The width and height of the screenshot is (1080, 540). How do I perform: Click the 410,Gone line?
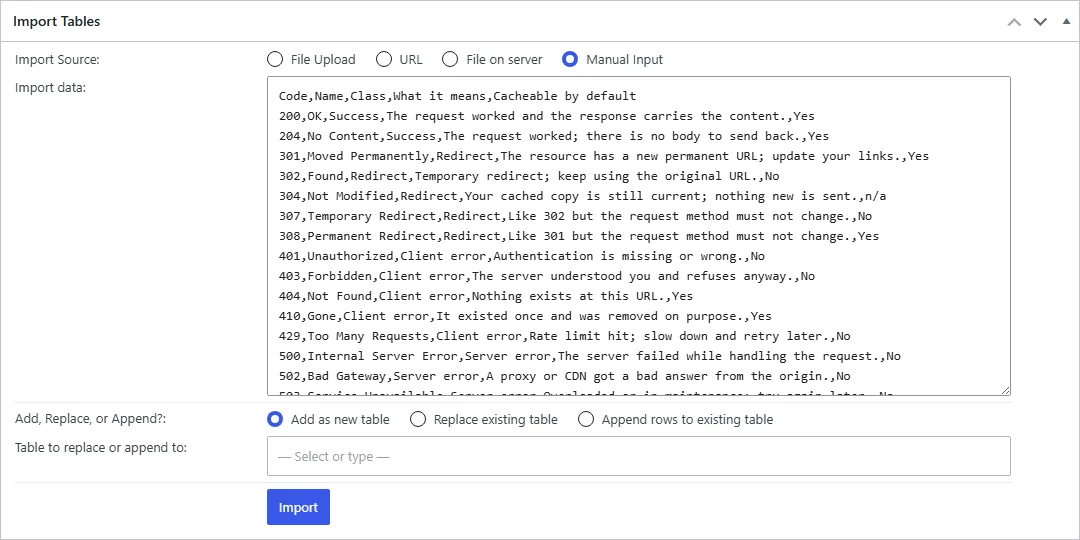coord(526,315)
